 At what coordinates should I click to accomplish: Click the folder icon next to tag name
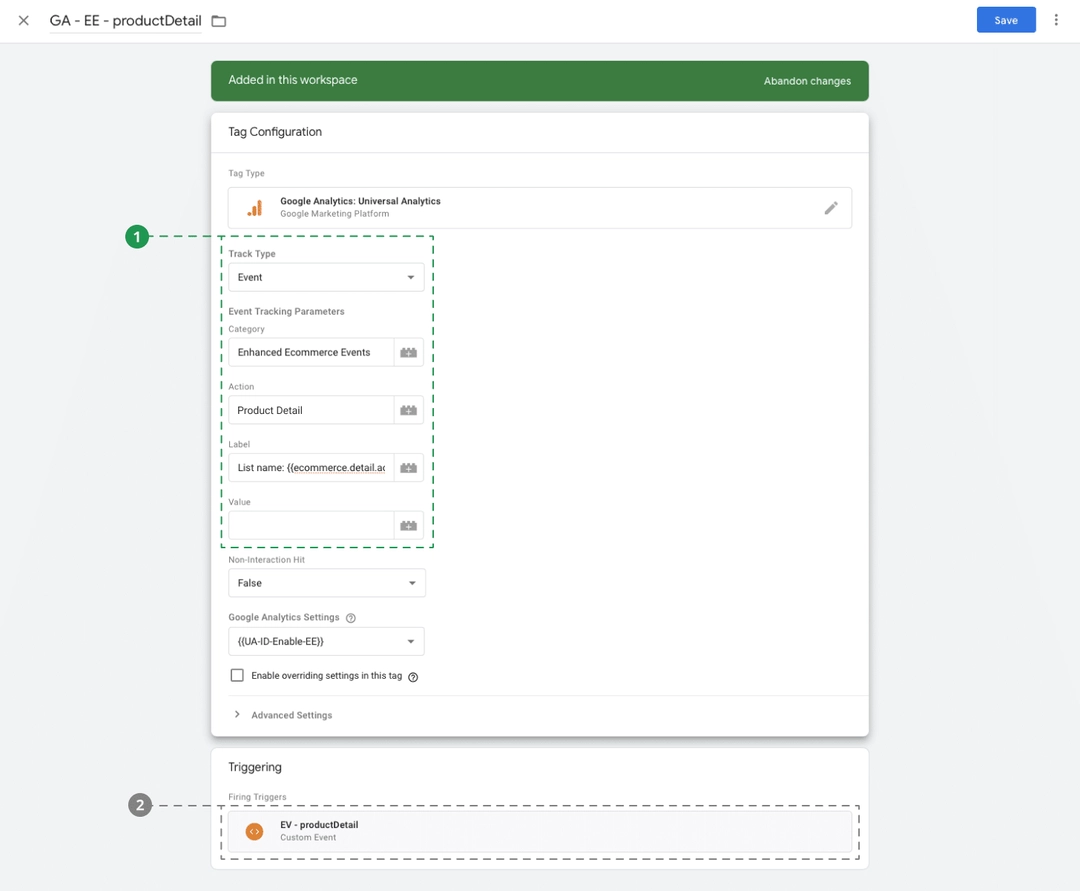tap(218, 21)
